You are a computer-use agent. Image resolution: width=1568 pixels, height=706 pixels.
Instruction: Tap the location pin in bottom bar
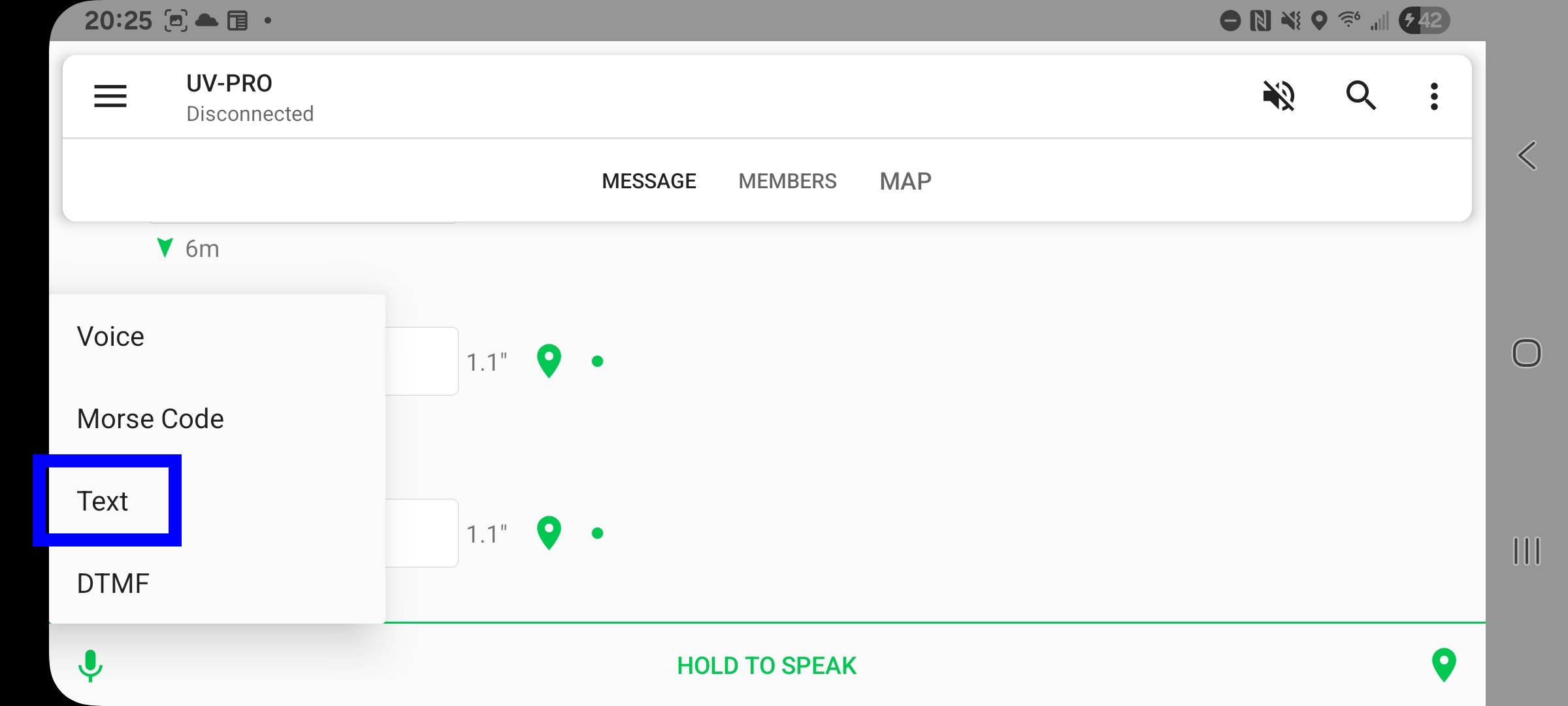1444,665
